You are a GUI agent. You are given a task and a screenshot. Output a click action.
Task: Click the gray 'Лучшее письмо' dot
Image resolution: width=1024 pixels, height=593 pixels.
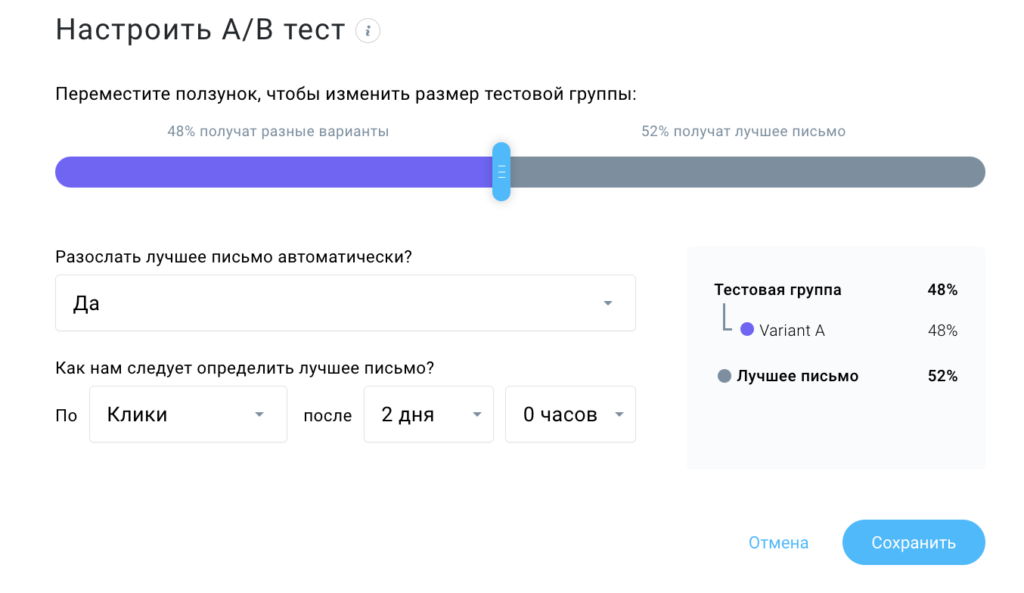pos(724,376)
